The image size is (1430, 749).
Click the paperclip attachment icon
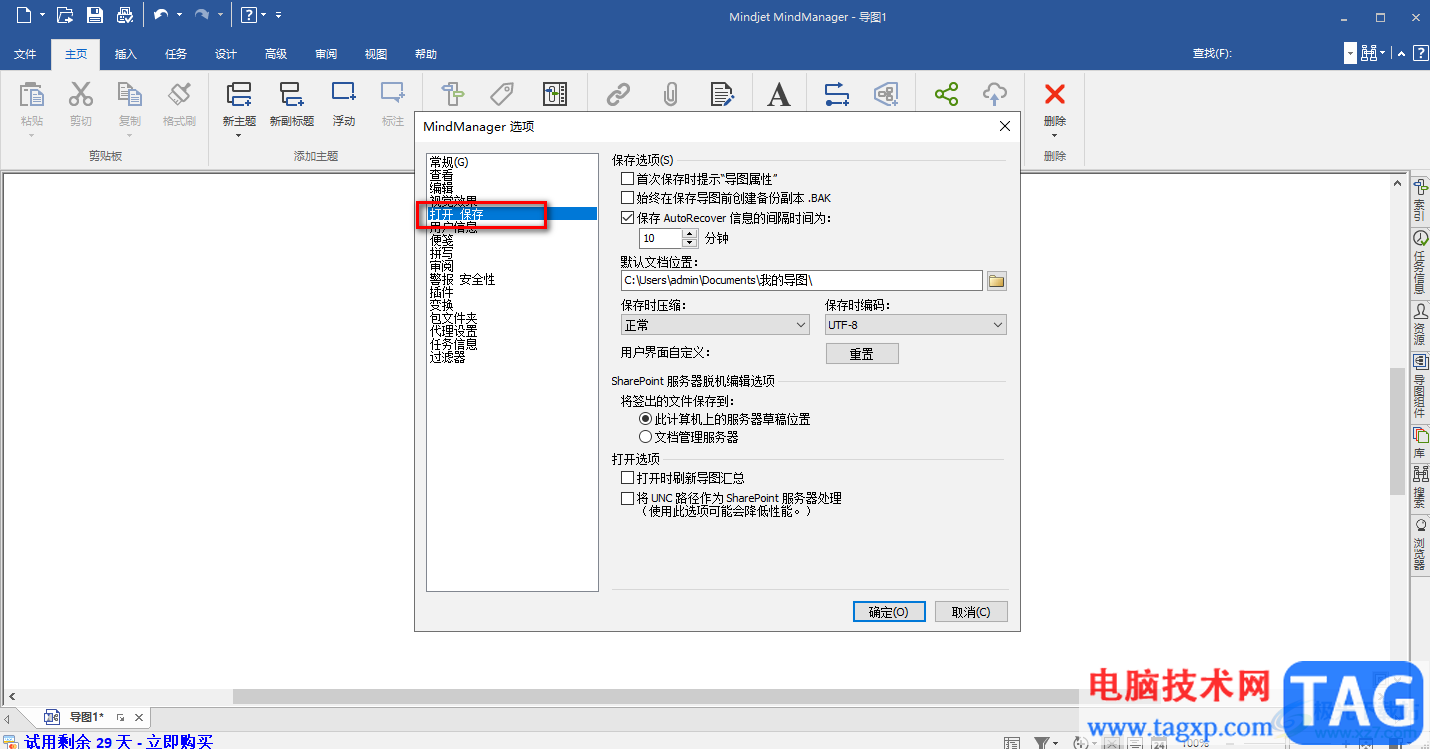(x=671, y=94)
